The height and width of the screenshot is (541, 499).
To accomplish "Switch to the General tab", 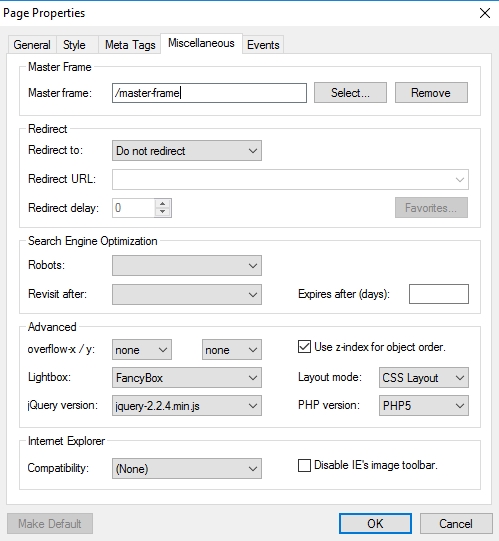I will pos(32,45).
